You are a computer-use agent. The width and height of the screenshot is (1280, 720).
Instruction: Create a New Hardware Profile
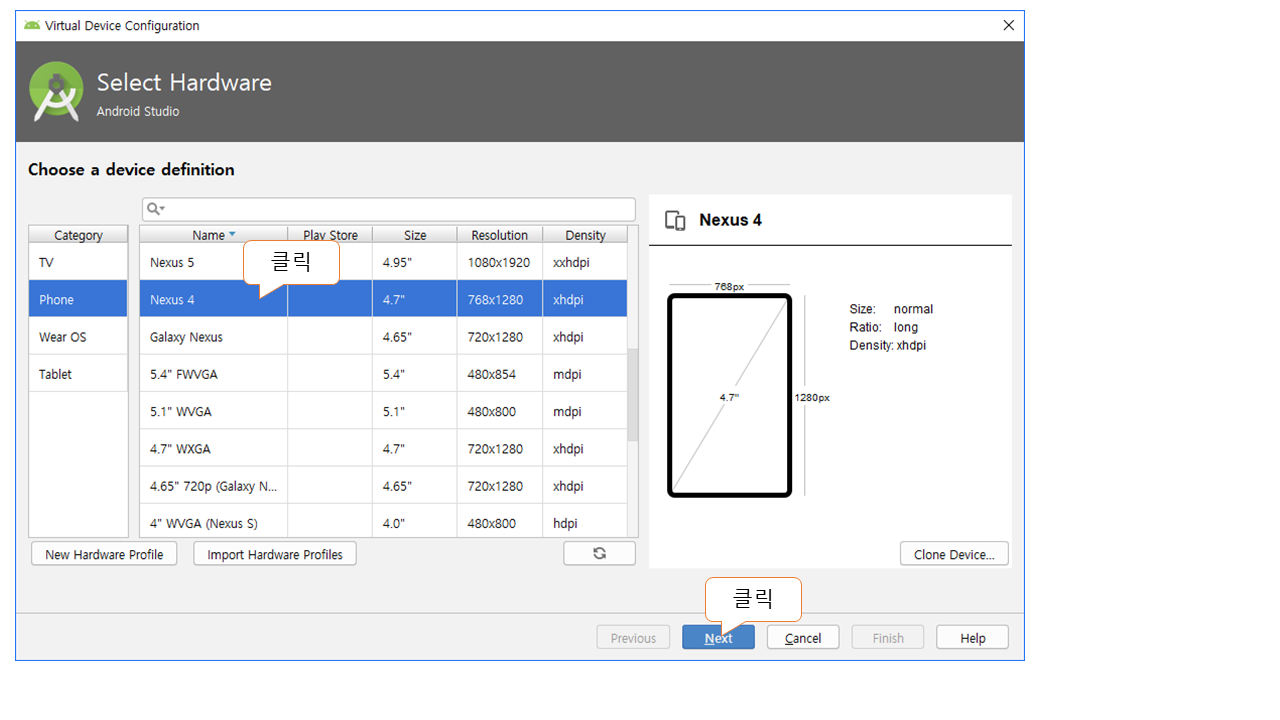104,554
